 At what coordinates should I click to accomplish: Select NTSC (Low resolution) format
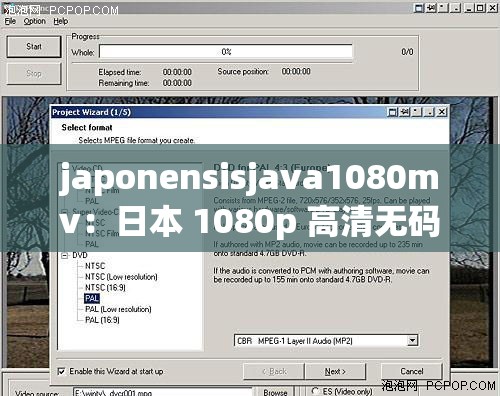pyautogui.click(x=121, y=277)
